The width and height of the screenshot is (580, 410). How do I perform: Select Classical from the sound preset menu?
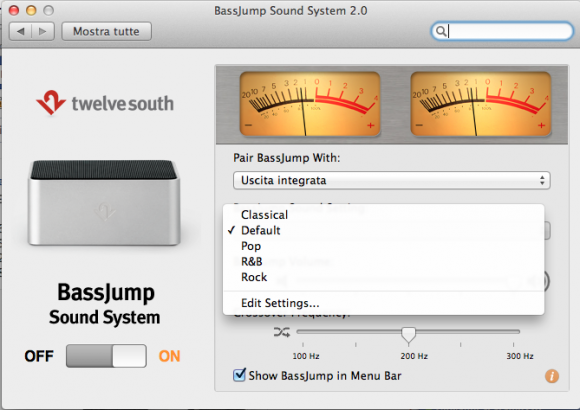coord(384,215)
